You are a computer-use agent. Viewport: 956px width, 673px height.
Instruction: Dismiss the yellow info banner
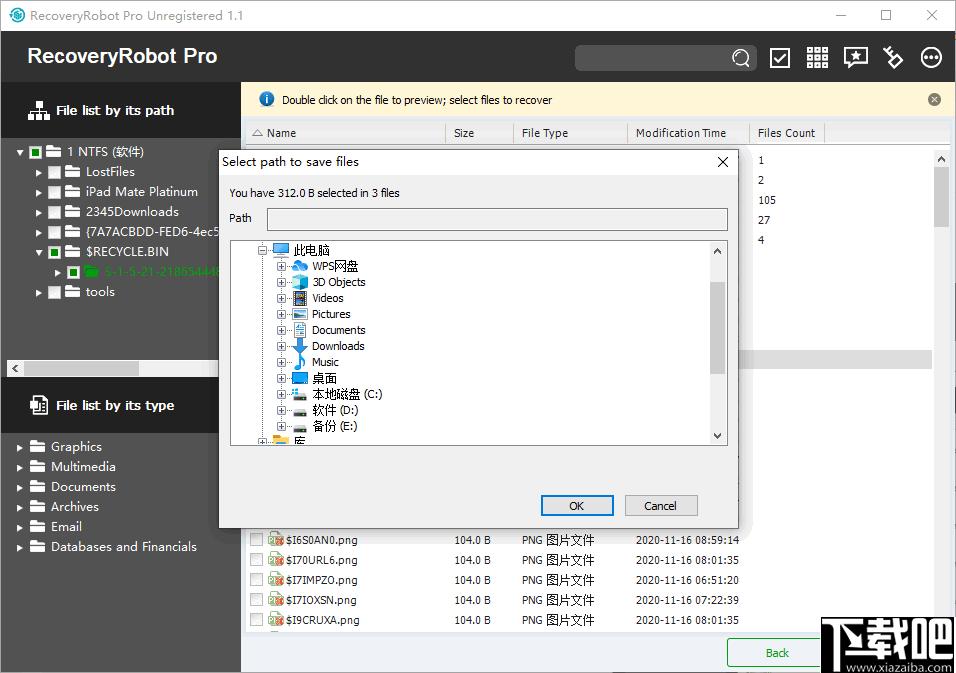point(934,99)
